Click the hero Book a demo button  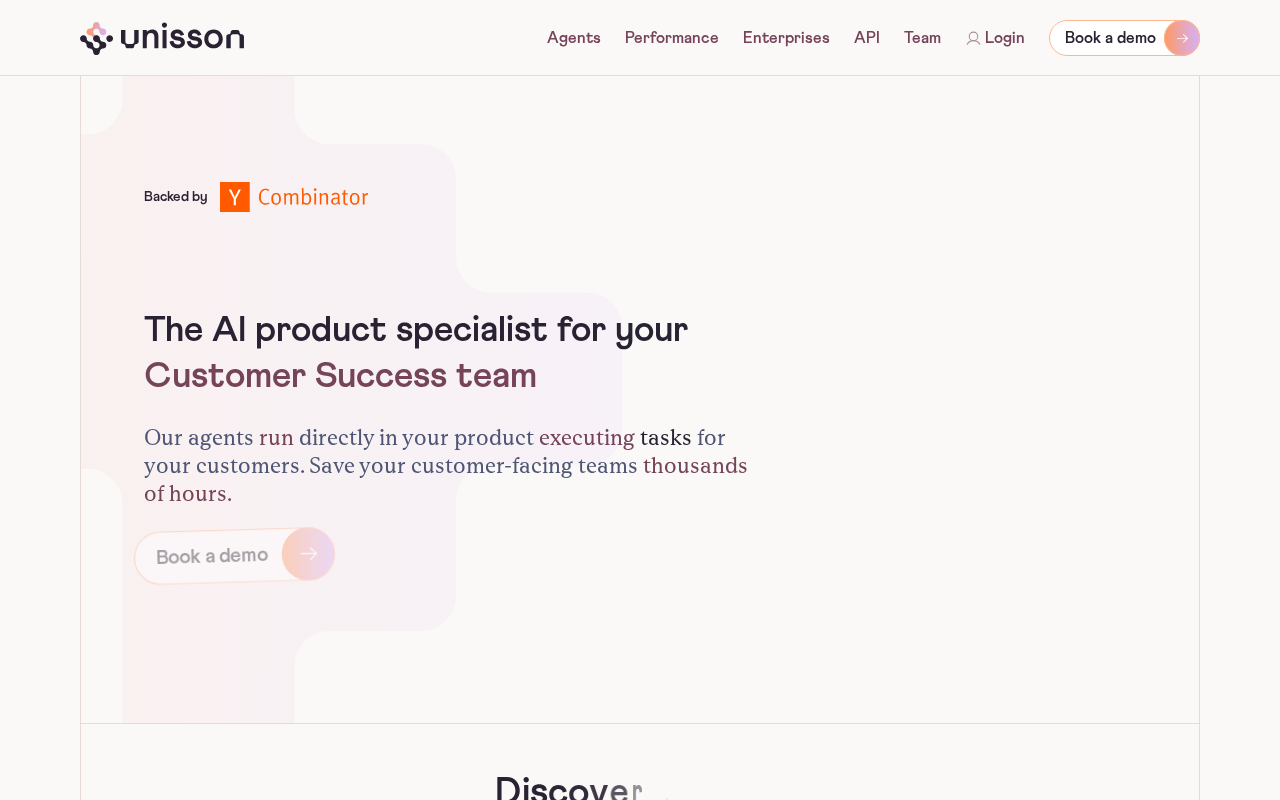click(x=235, y=555)
